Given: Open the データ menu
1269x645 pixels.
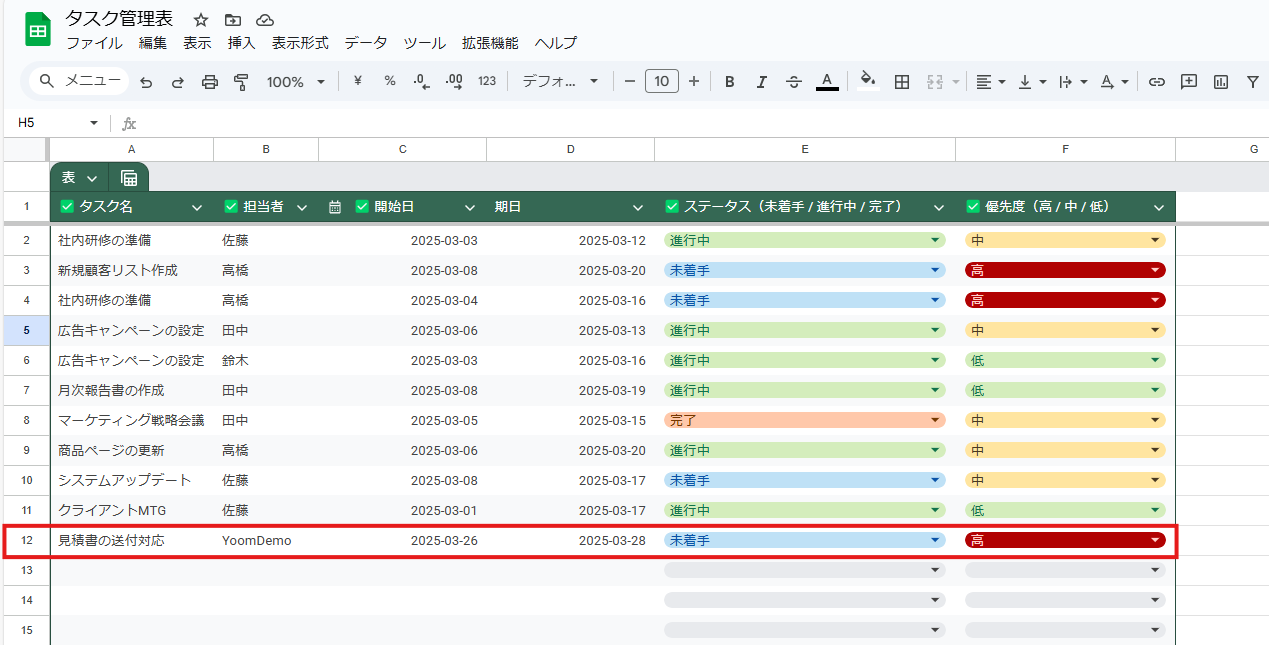Looking at the screenshot, I should pos(365,43).
